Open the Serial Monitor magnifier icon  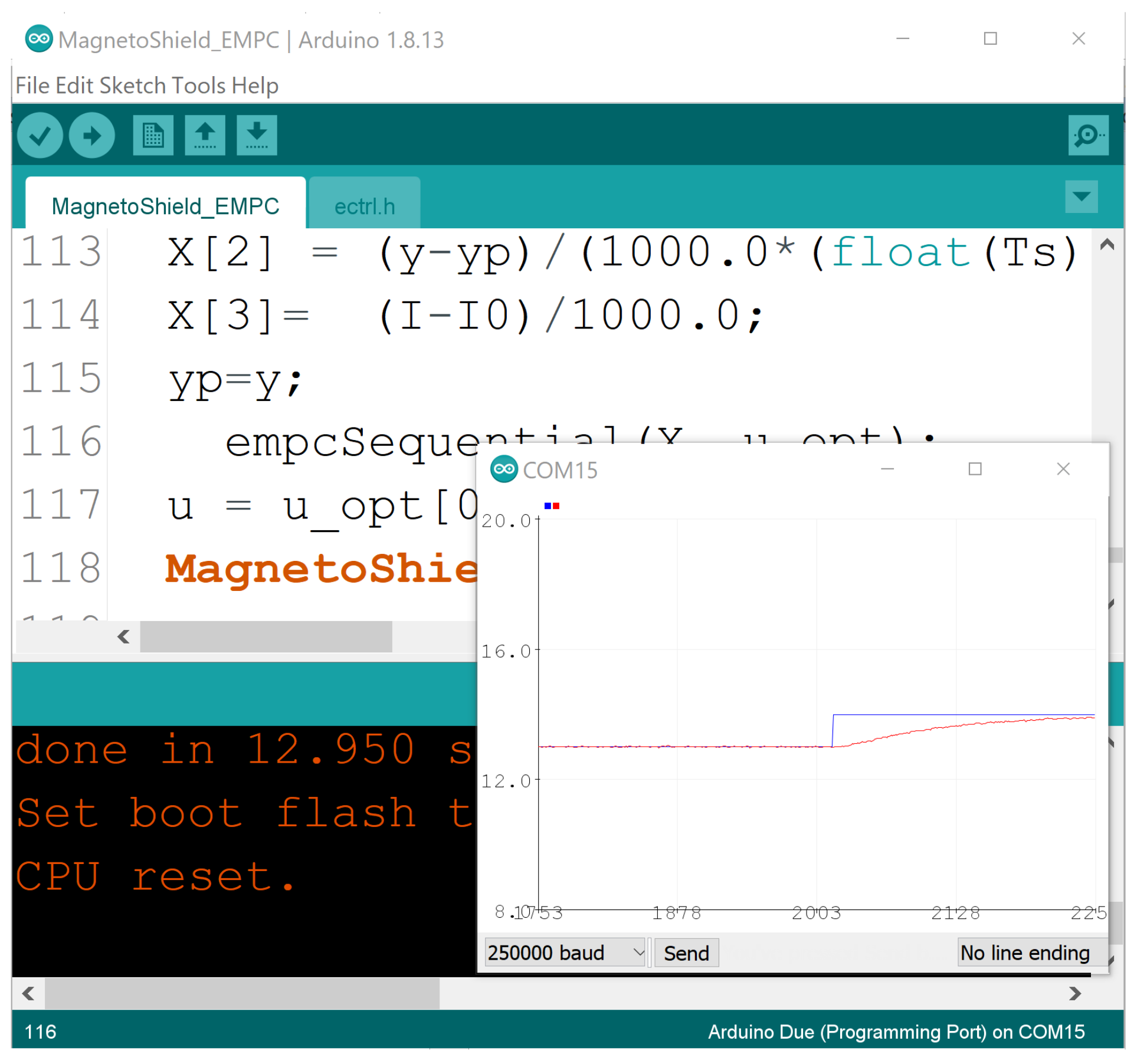pos(1087,136)
